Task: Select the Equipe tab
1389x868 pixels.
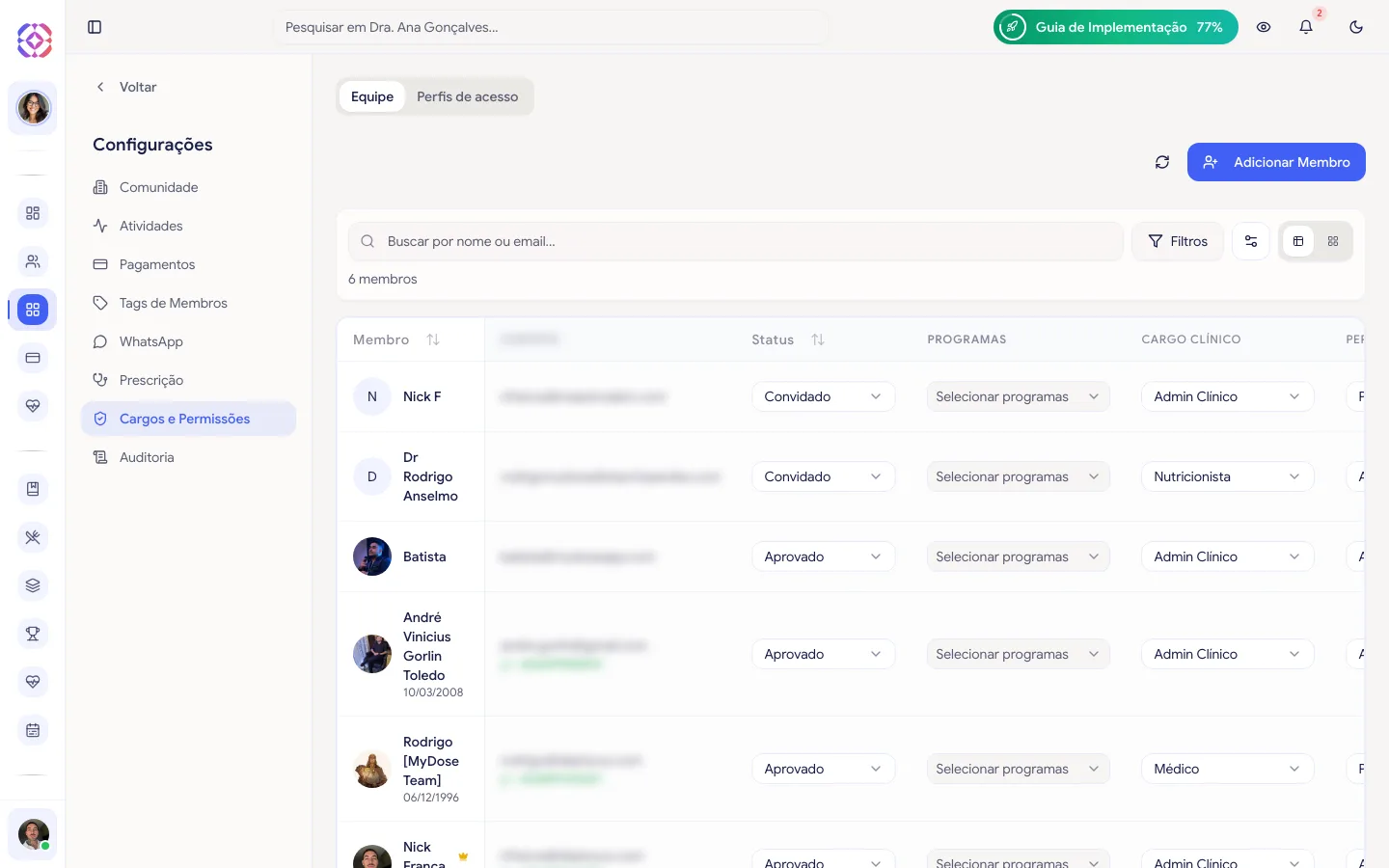Action: click(x=372, y=96)
